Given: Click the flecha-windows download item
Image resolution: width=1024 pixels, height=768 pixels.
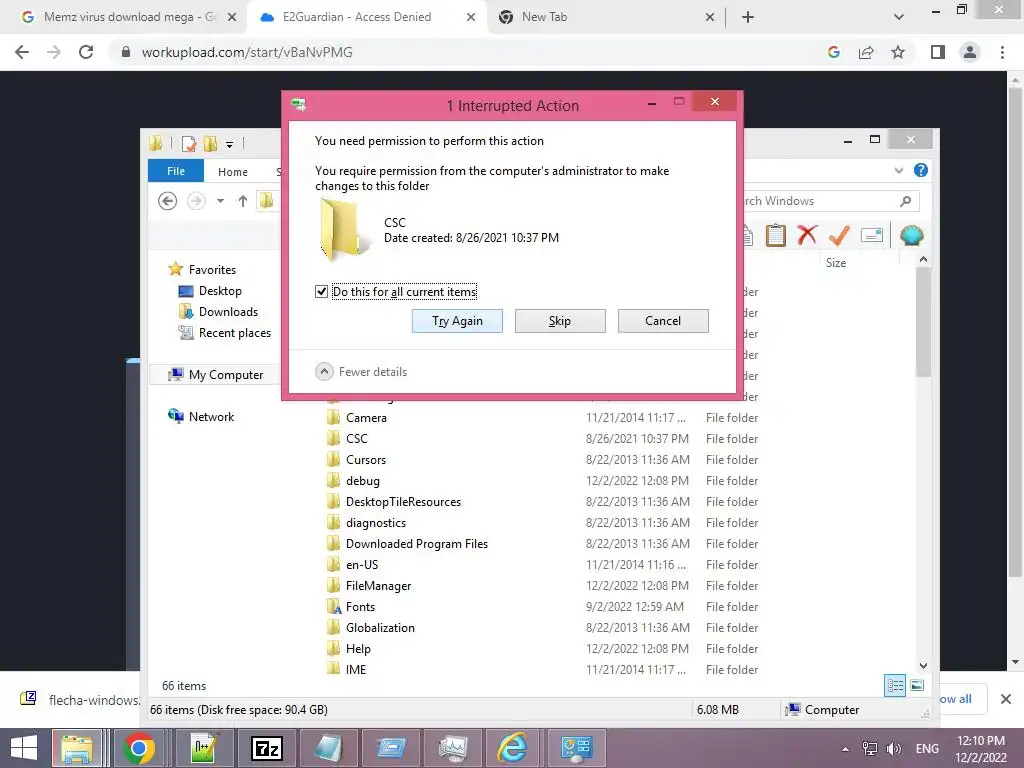Looking at the screenshot, I should point(78,699).
